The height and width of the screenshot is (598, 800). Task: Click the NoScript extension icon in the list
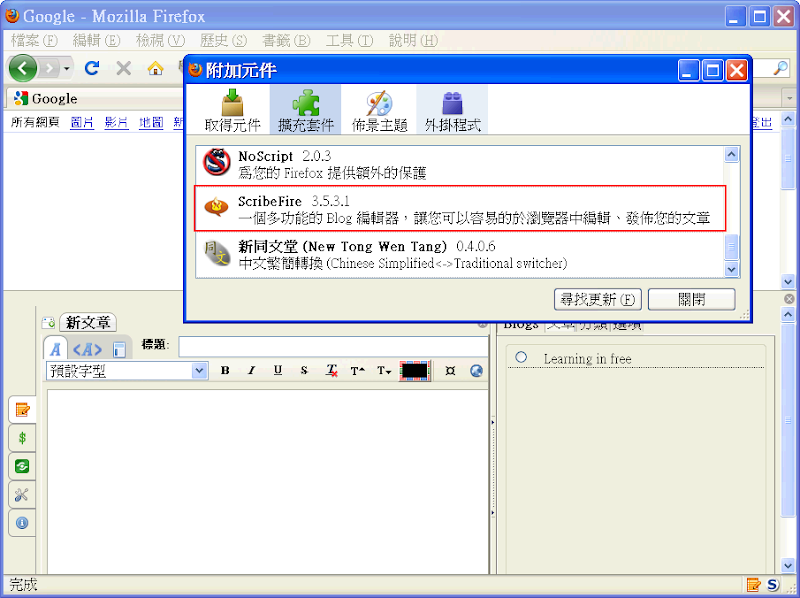(217, 163)
